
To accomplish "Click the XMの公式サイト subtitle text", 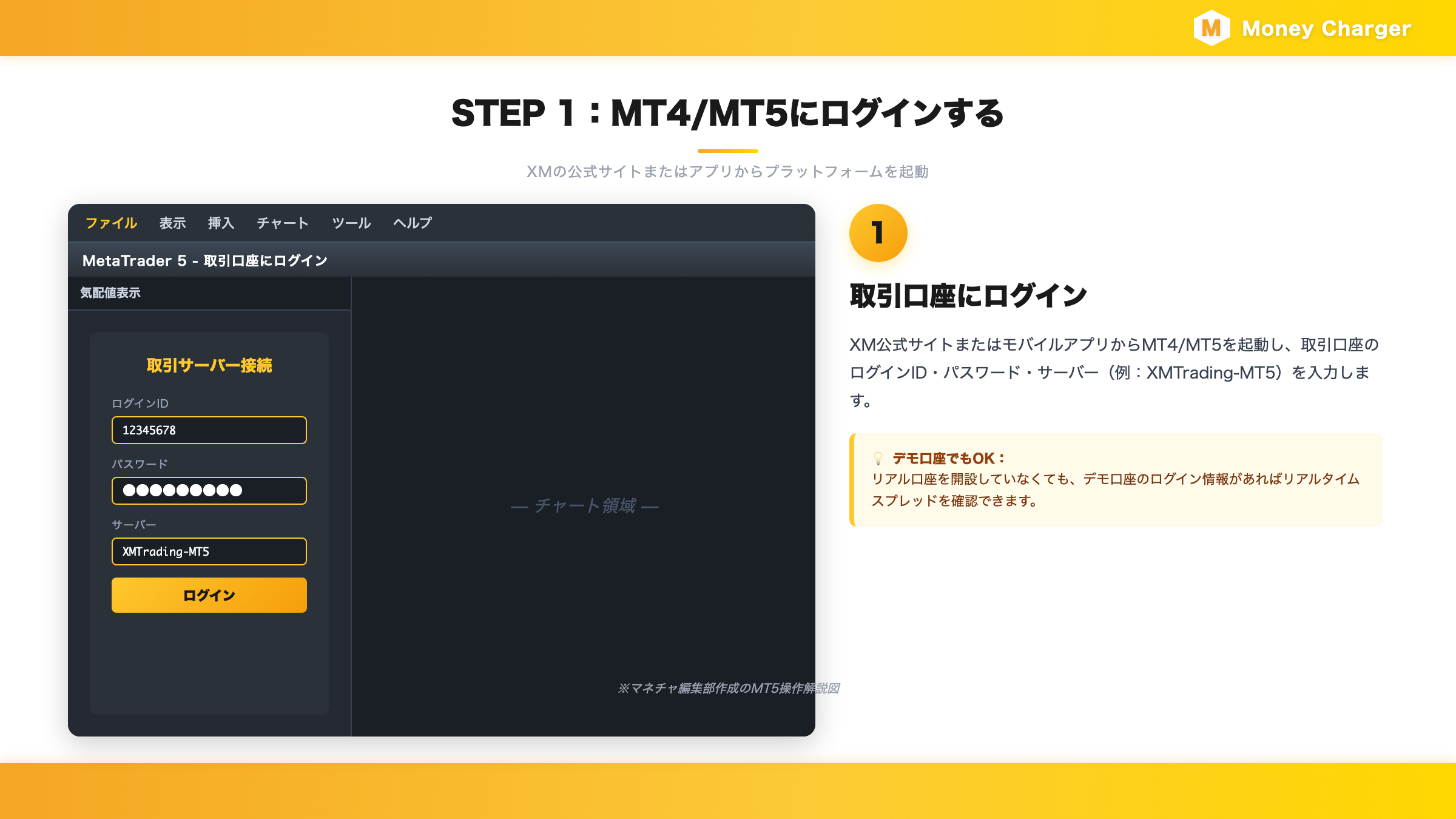I will [x=728, y=172].
